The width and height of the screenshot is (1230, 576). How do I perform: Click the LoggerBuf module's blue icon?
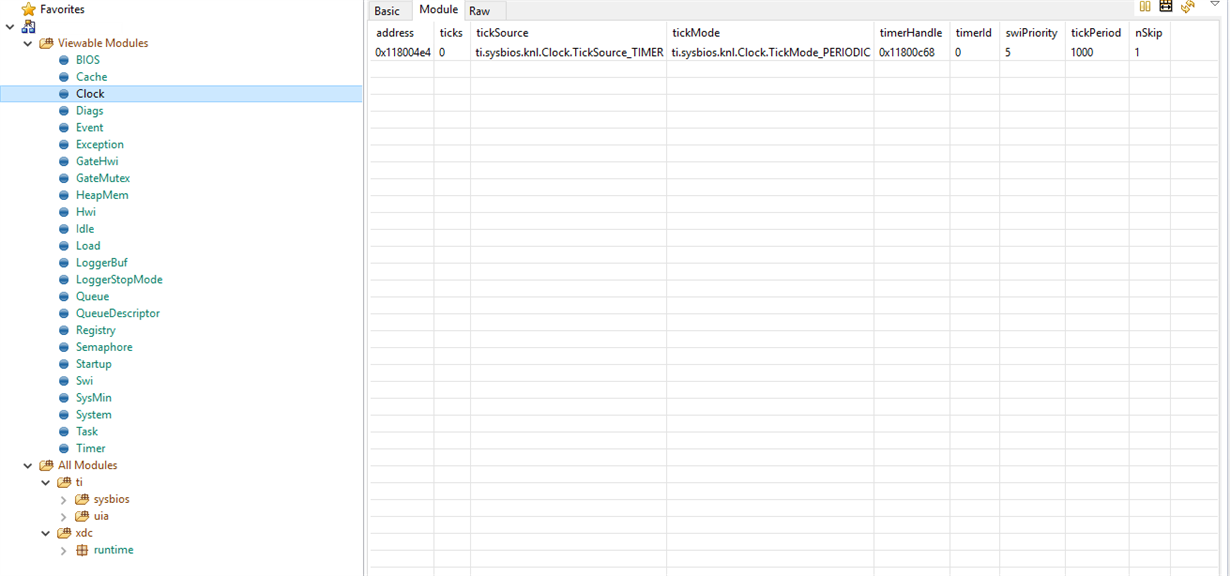64,263
